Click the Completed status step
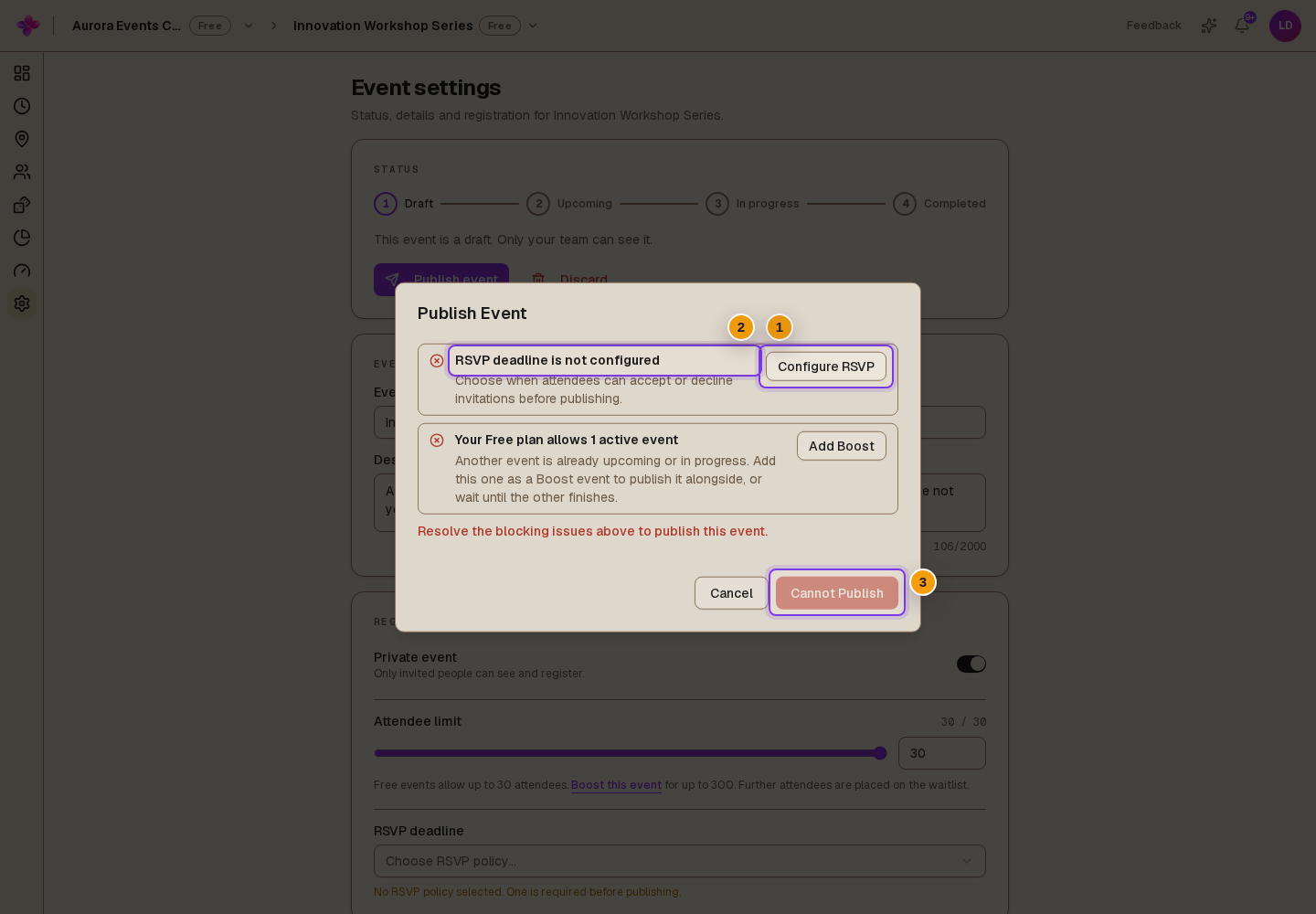 click(x=939, y=204)
